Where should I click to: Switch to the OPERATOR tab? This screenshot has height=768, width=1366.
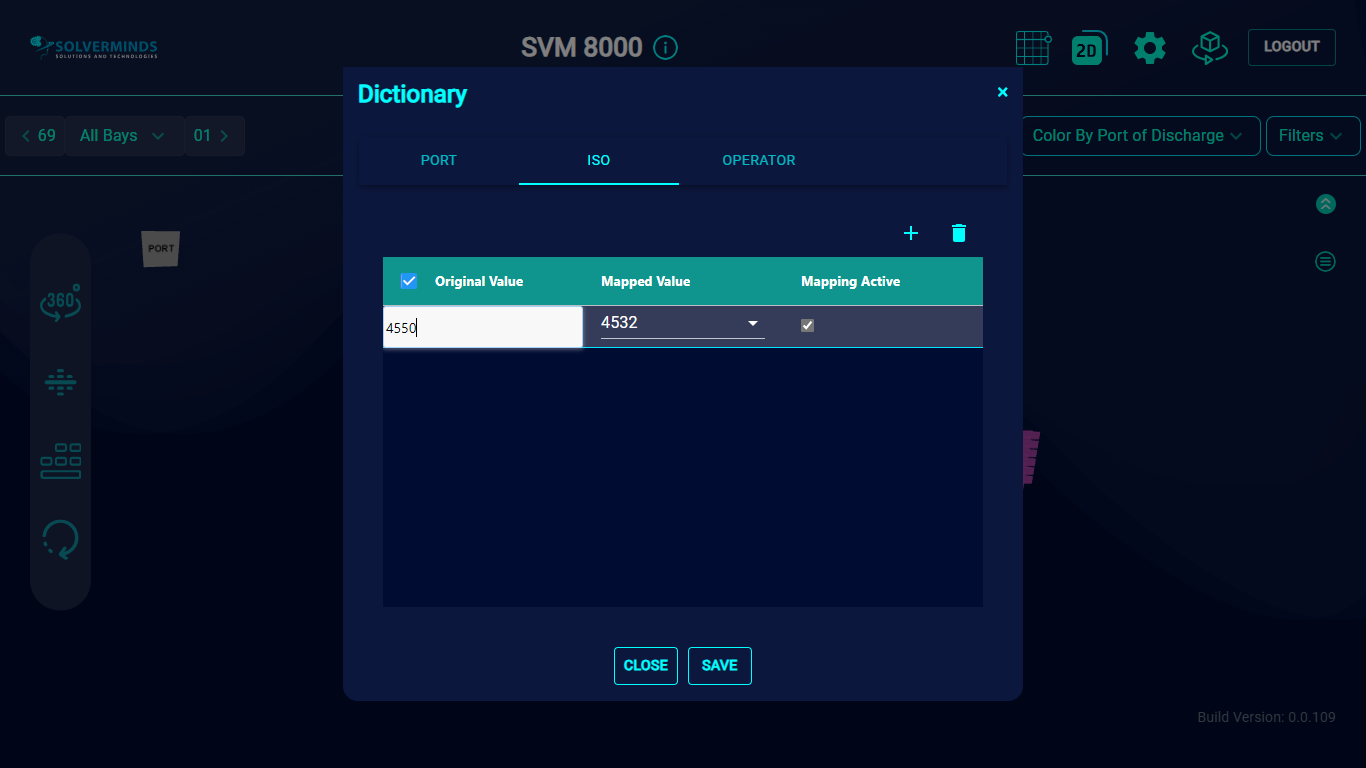coord(759,160)
